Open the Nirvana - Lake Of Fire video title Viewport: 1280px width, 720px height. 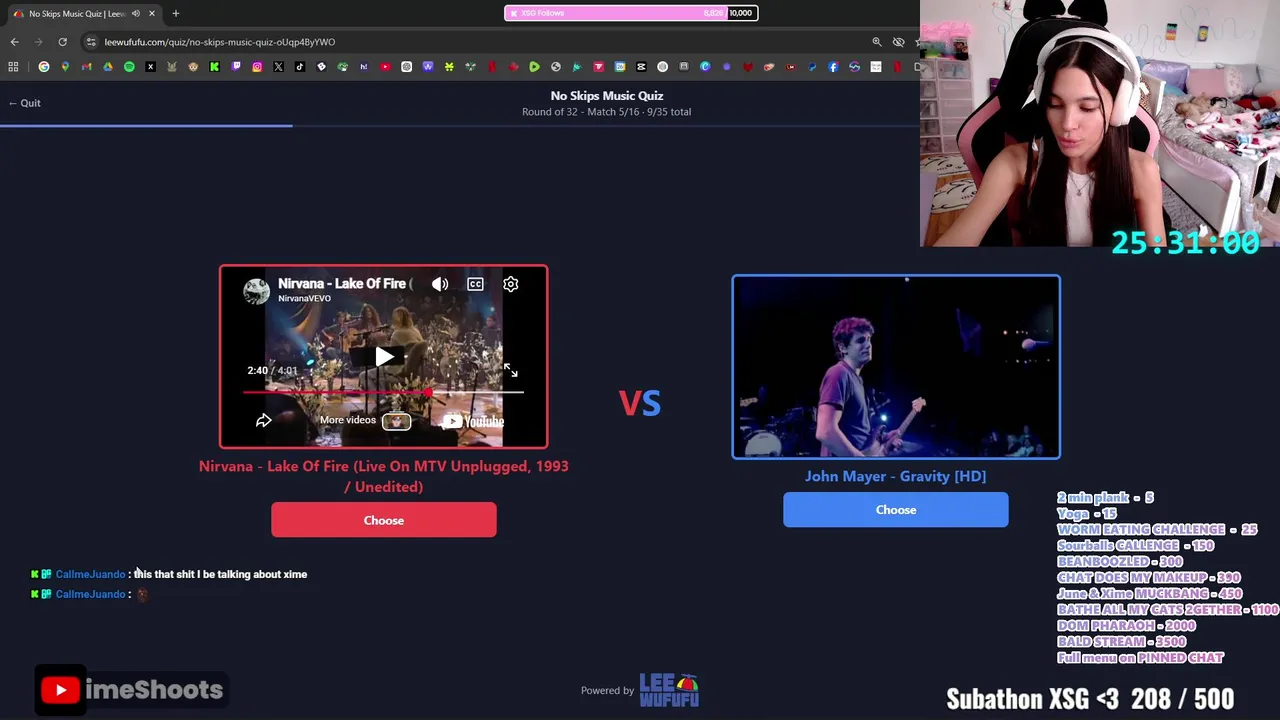345,284
